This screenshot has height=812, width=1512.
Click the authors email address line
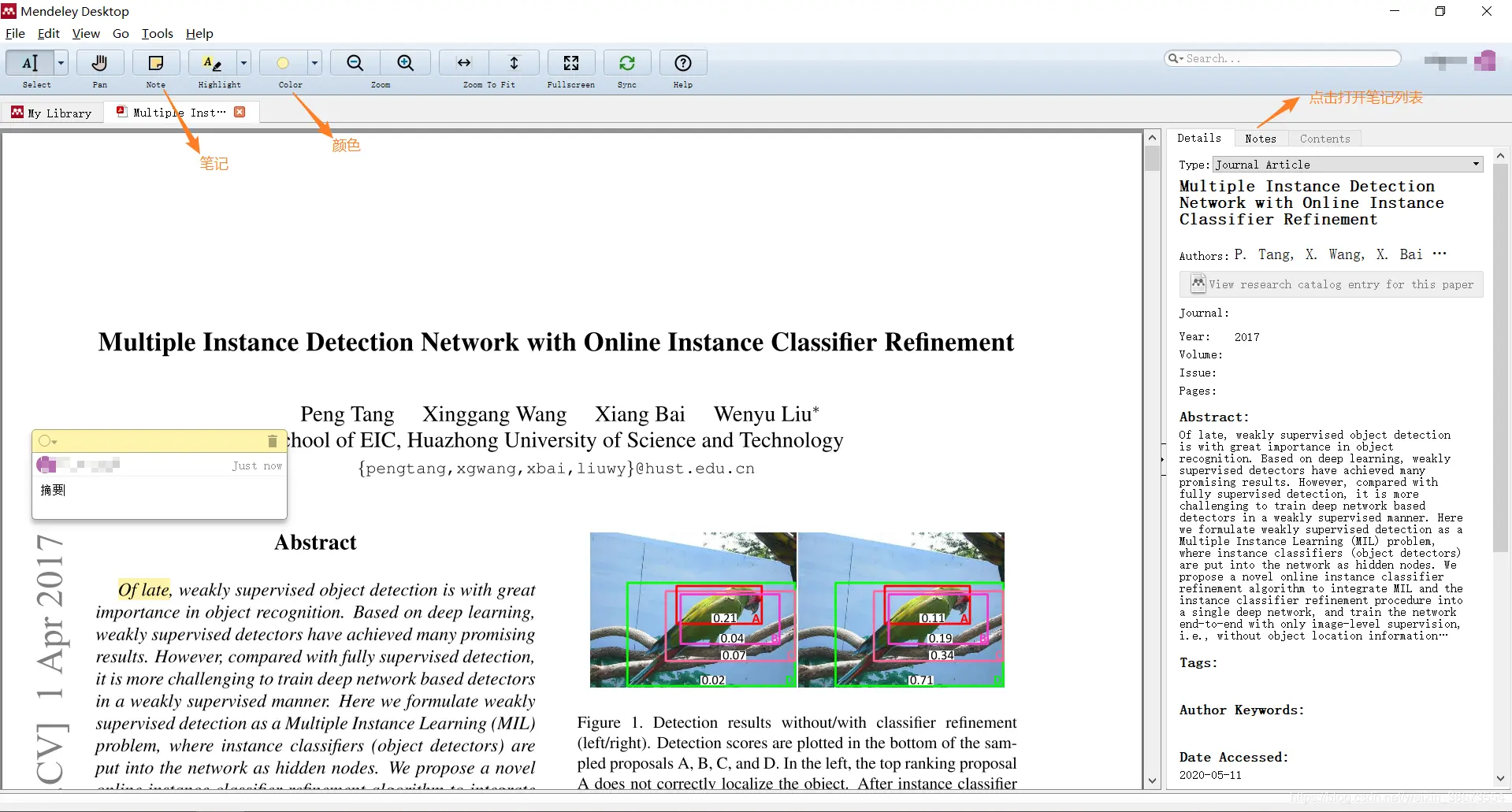point(556,469)
